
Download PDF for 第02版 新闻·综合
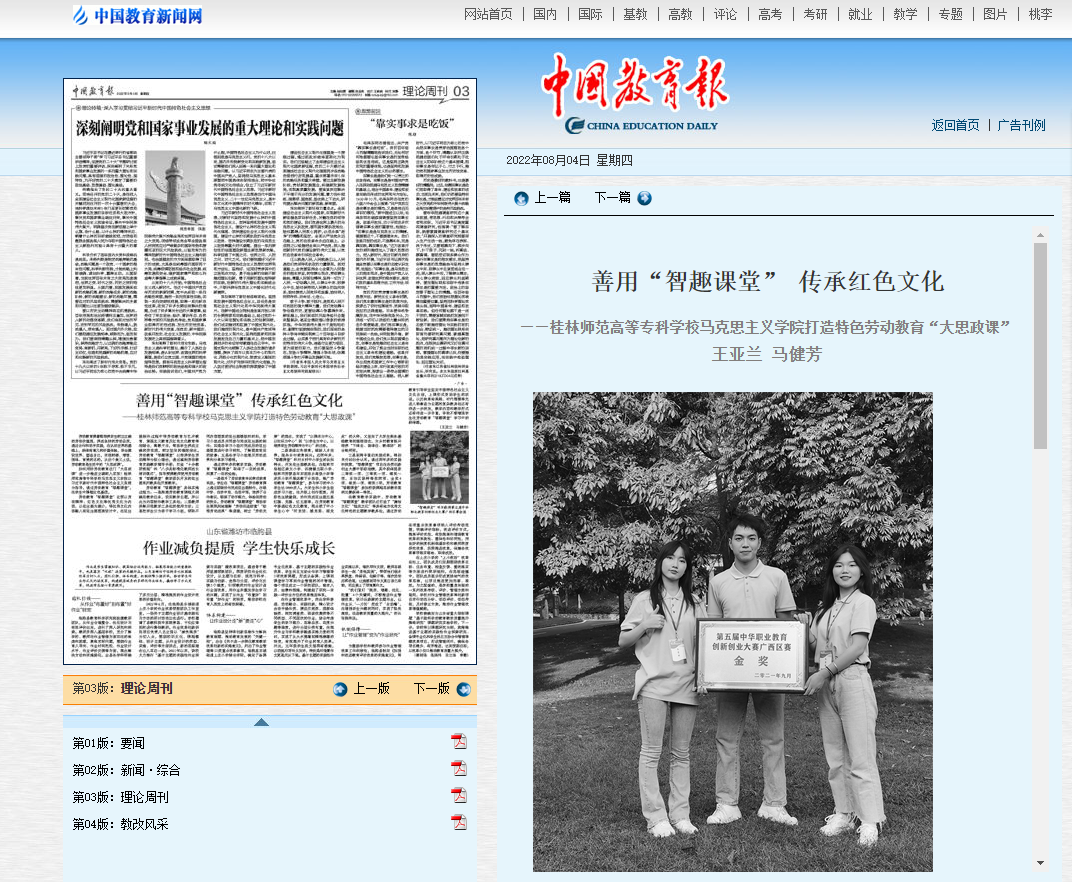459,768
